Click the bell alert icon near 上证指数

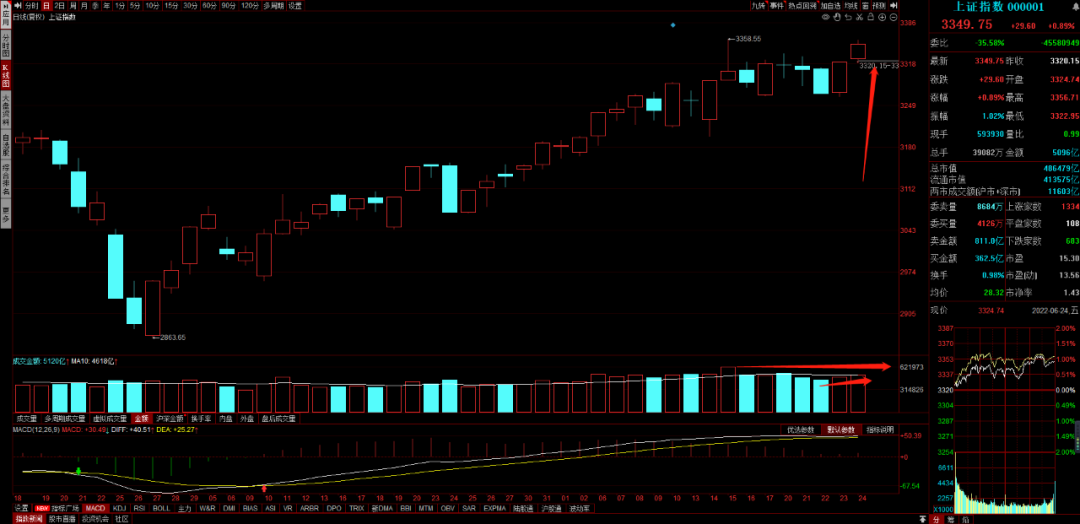[x=1075, y=6]
